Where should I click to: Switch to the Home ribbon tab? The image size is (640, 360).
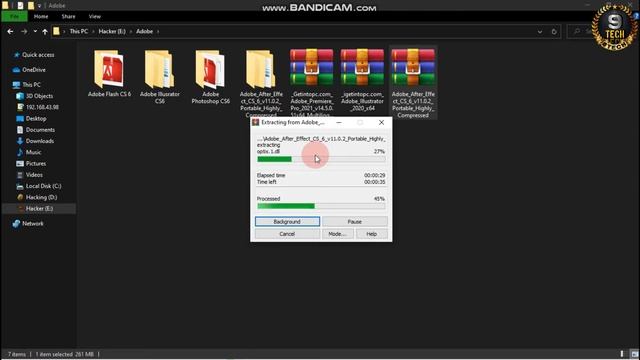coord(41,16)
